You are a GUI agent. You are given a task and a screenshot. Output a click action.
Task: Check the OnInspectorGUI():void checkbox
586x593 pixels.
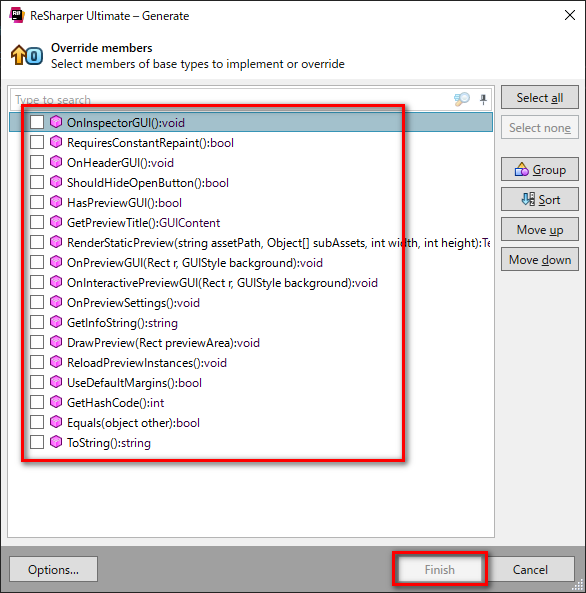(x=37, y=122)
